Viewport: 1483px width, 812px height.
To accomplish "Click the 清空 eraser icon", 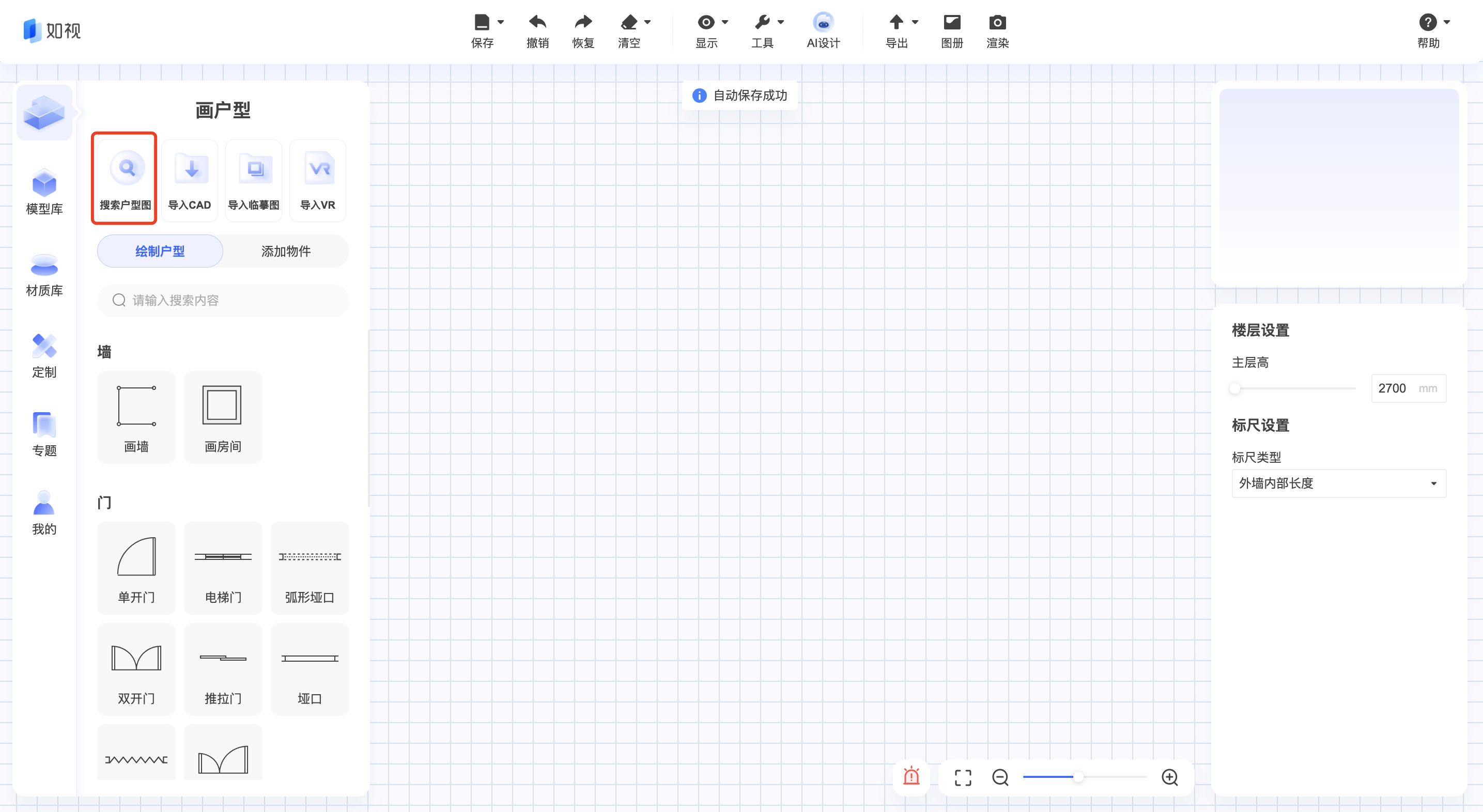I will coord(629,22).
